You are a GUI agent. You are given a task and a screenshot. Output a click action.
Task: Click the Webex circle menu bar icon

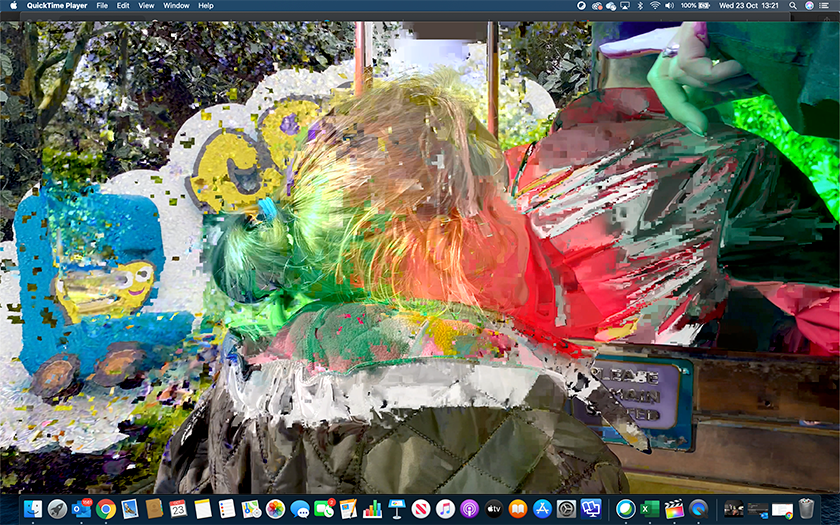[581, 5]
